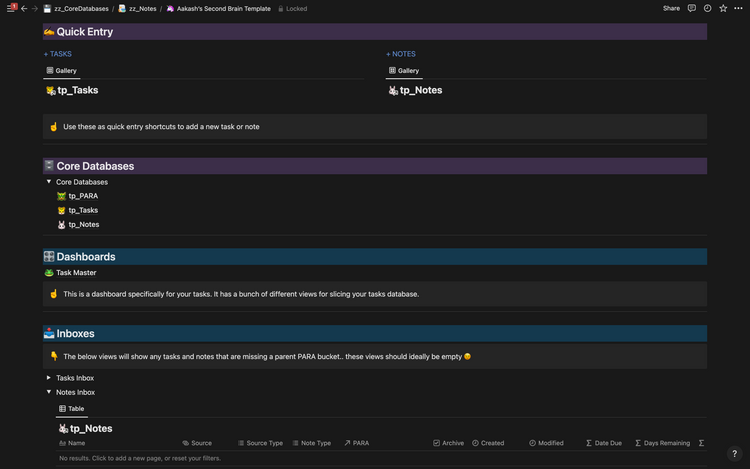Click the Source column header
Image resolution: width=750 pixels, height=469 pixels.
click(x=197, y=443)
